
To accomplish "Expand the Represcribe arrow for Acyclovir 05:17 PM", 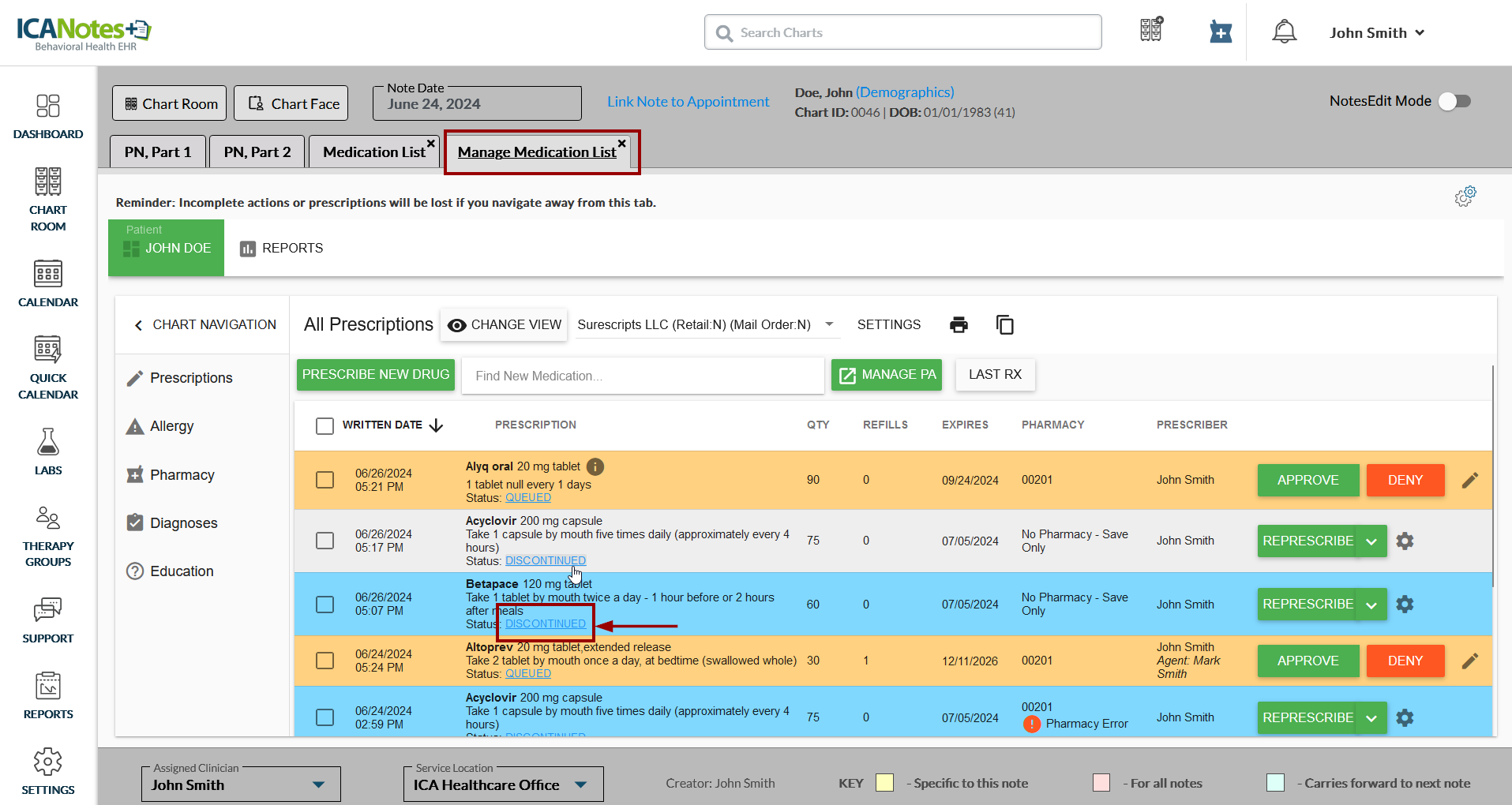I will (1371, 541).
